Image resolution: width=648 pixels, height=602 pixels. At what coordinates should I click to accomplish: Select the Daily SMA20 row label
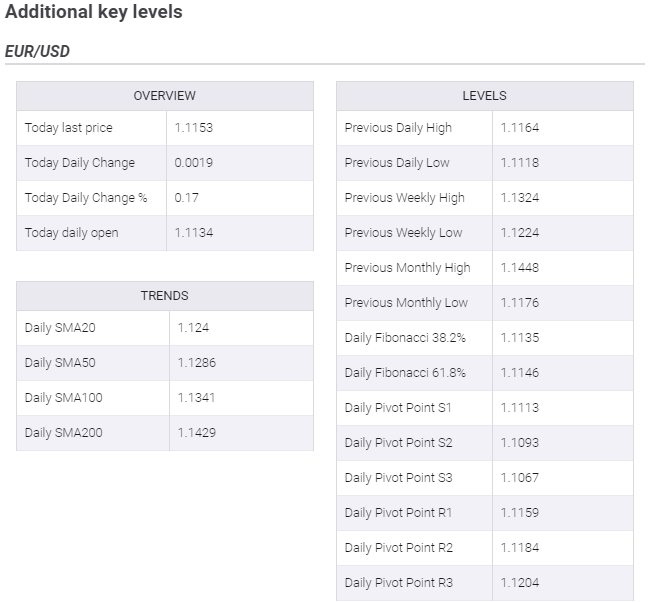click(x=60, y=328)
